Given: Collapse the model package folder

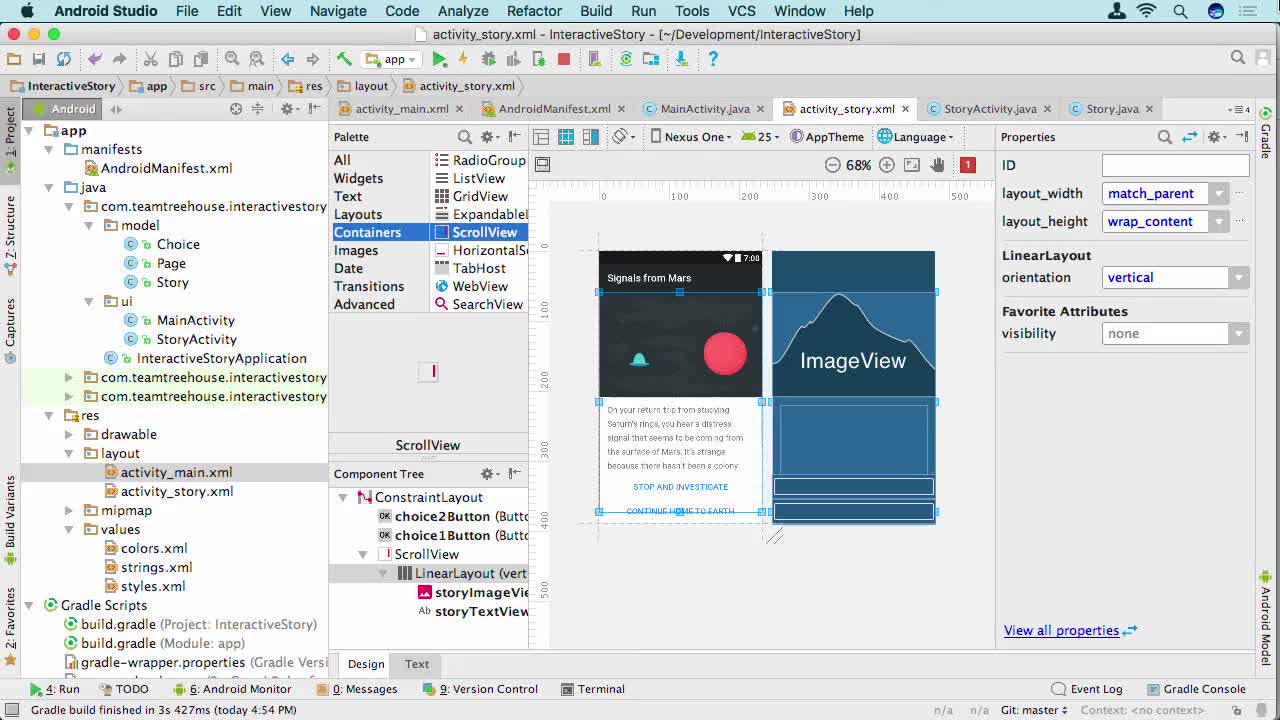Looking at the screenshot, I should click(88, 226).
